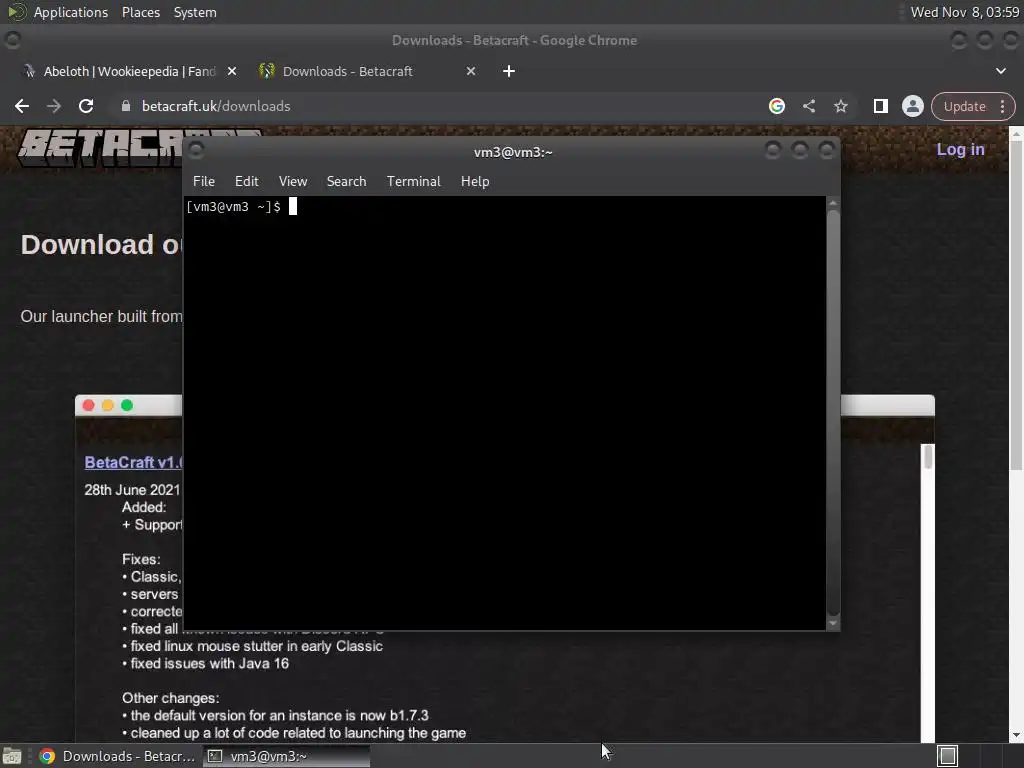
Task: Open Chrome side panel icon
Action: pyautogui.click(x=880, y=106)
